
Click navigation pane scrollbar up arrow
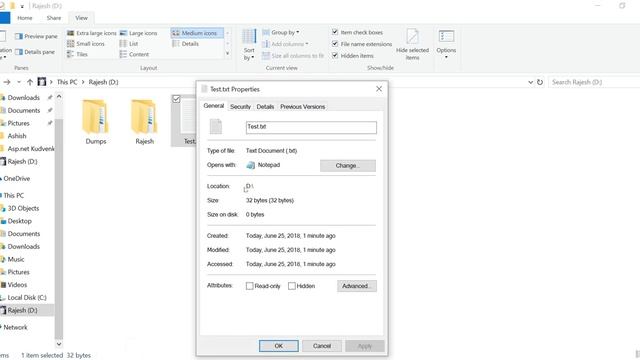pyautogui.click(x=59, y=97)
